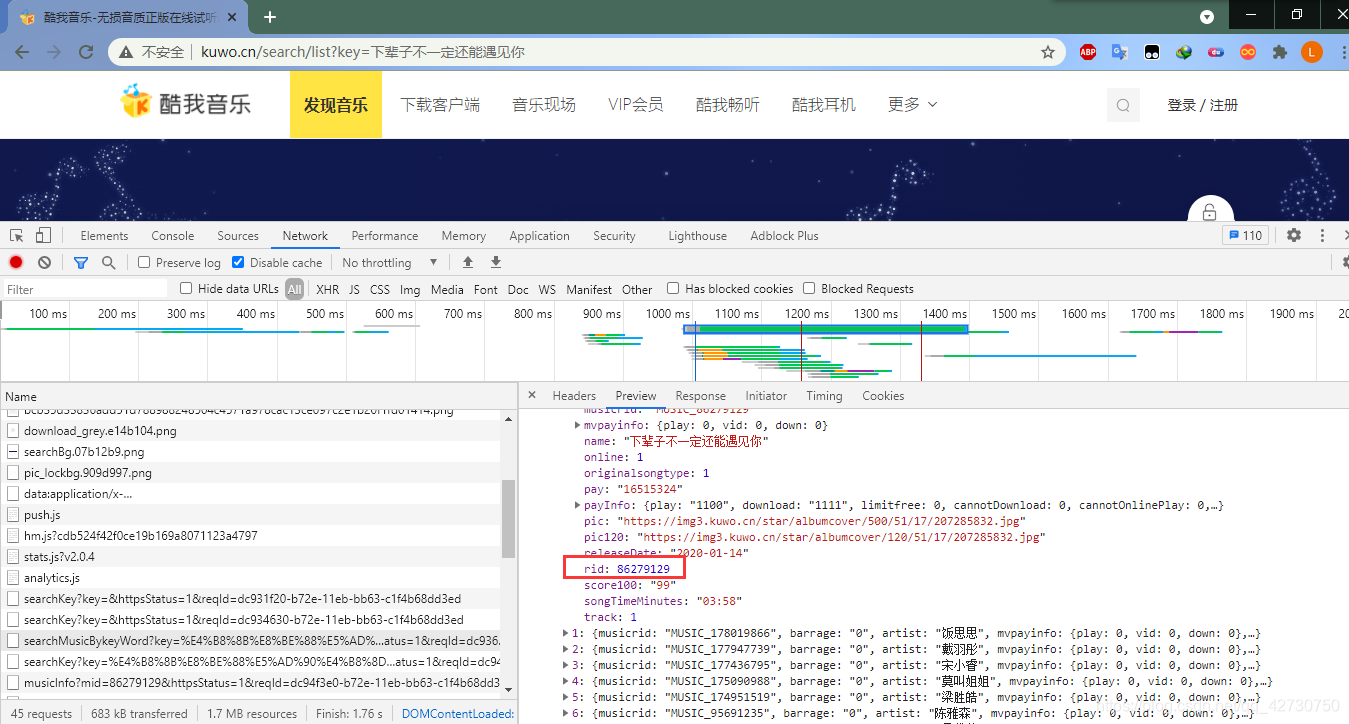This screenshot has height=724, width=1349.
Task: Open the Response tab
Action: pos(700,395)
